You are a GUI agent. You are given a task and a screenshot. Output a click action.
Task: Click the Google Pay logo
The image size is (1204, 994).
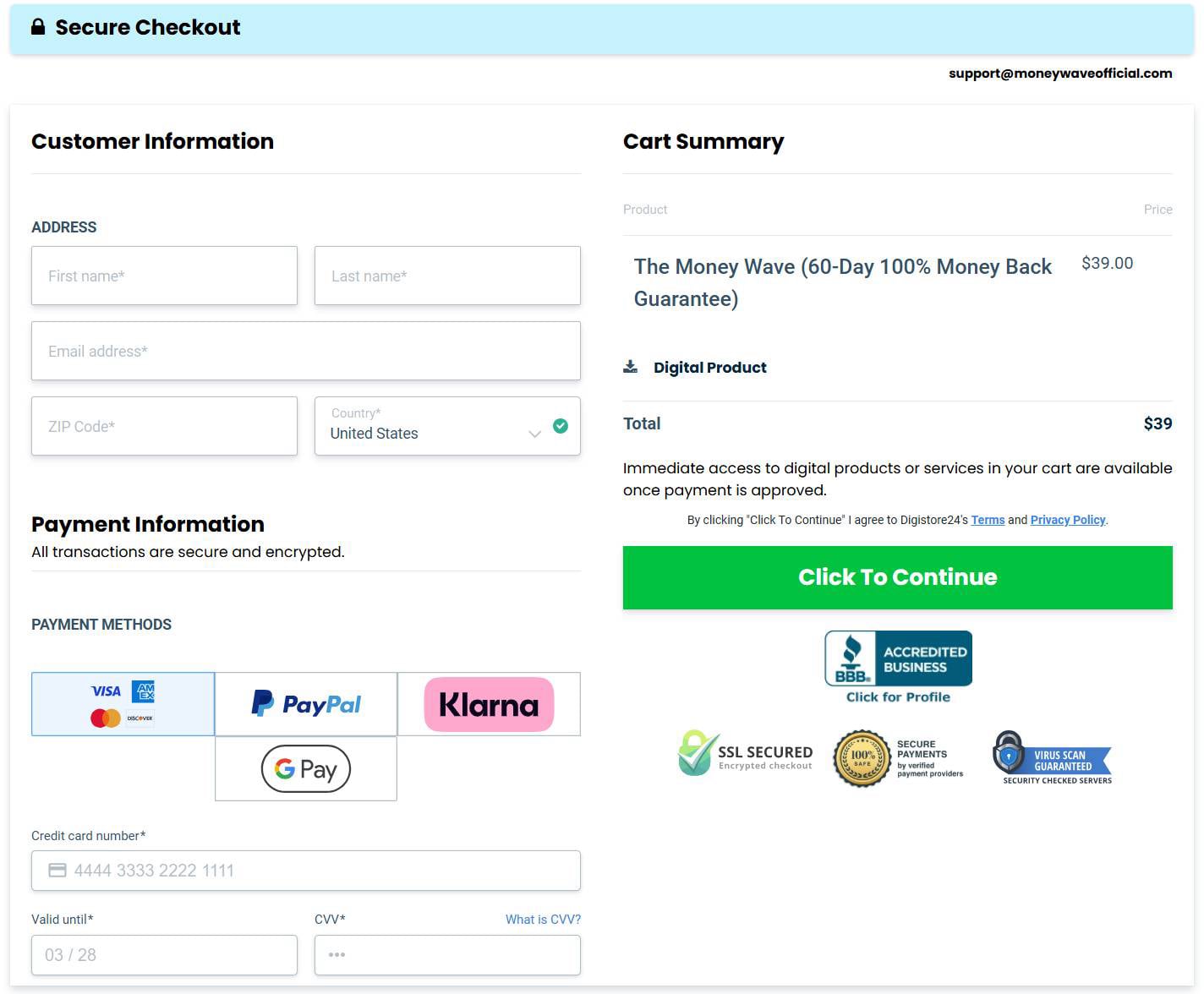(x=305, y=768)
